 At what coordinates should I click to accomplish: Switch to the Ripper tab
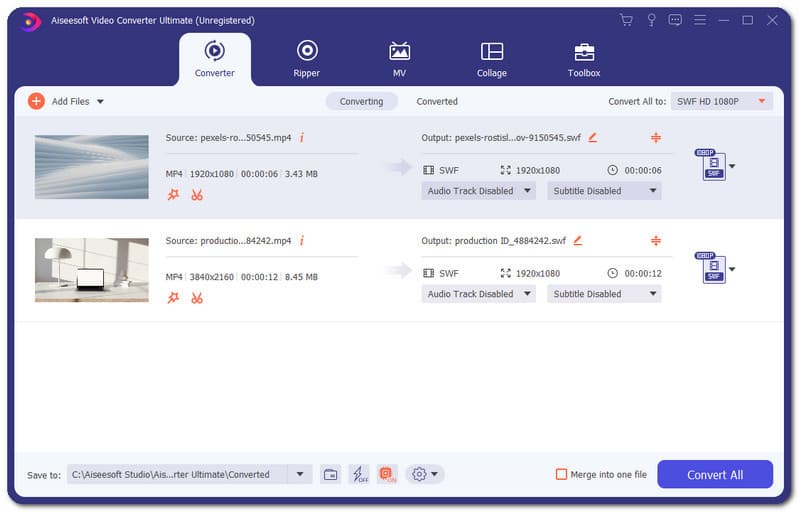307,58
